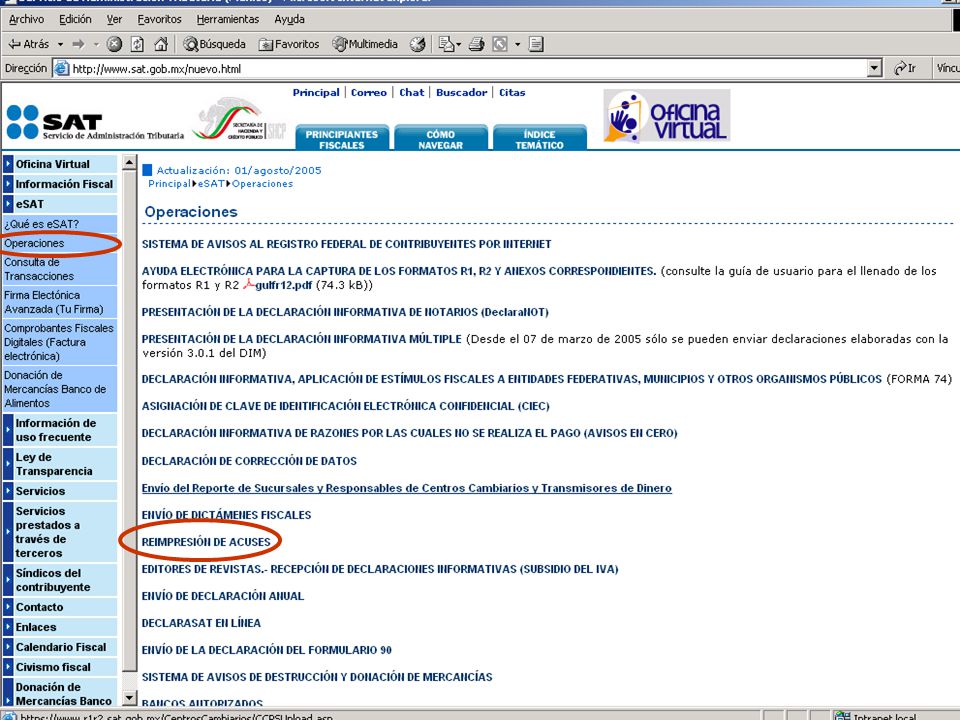Click the Forward arrow toolbar button

pos(78,44)
